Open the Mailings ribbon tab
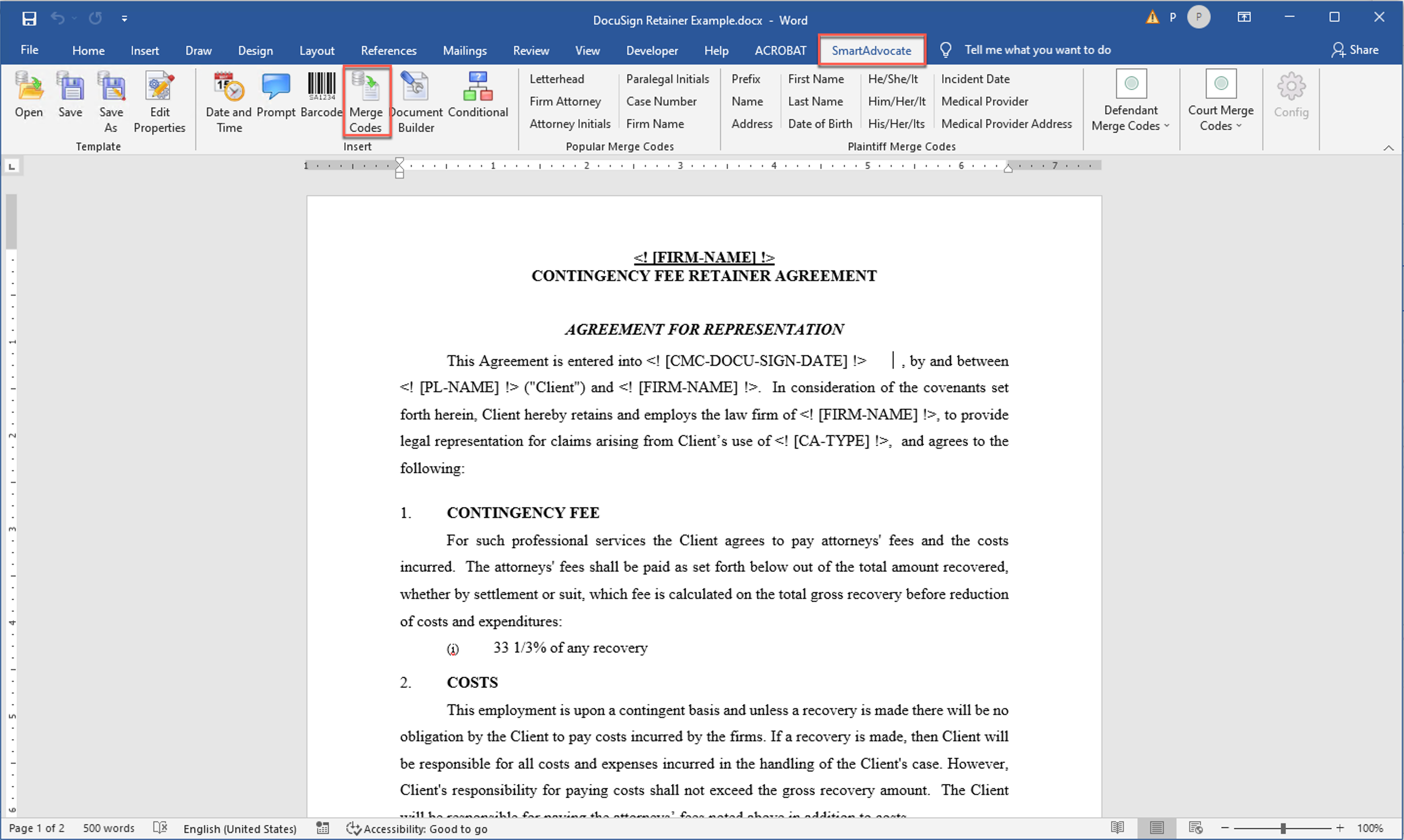Screen dimensions: 1404x840 [464, 50]
